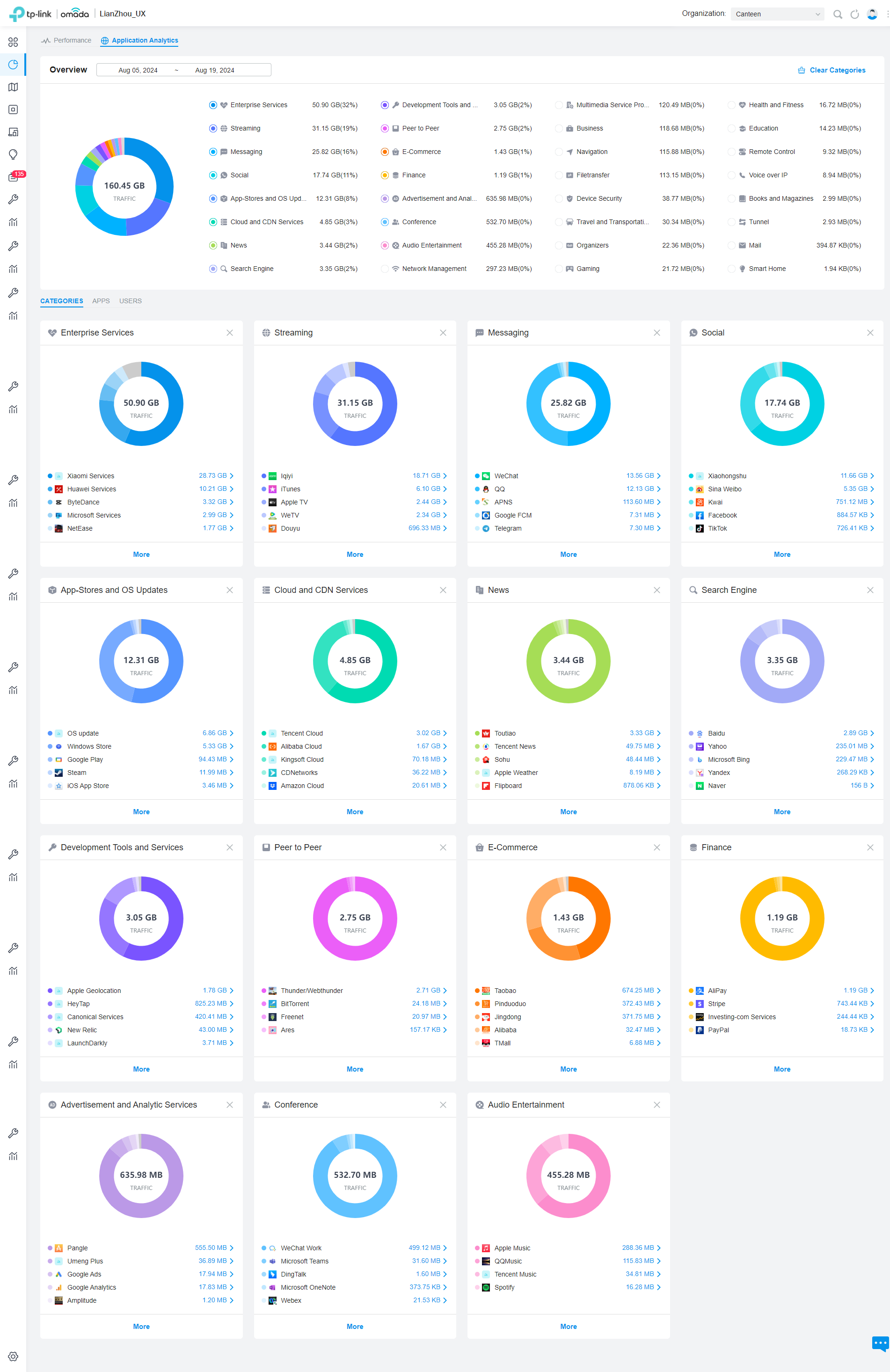Set the end date Aug 19, 2024
The width and height of the screenshot is (890, 1372).
click(214, 70)
